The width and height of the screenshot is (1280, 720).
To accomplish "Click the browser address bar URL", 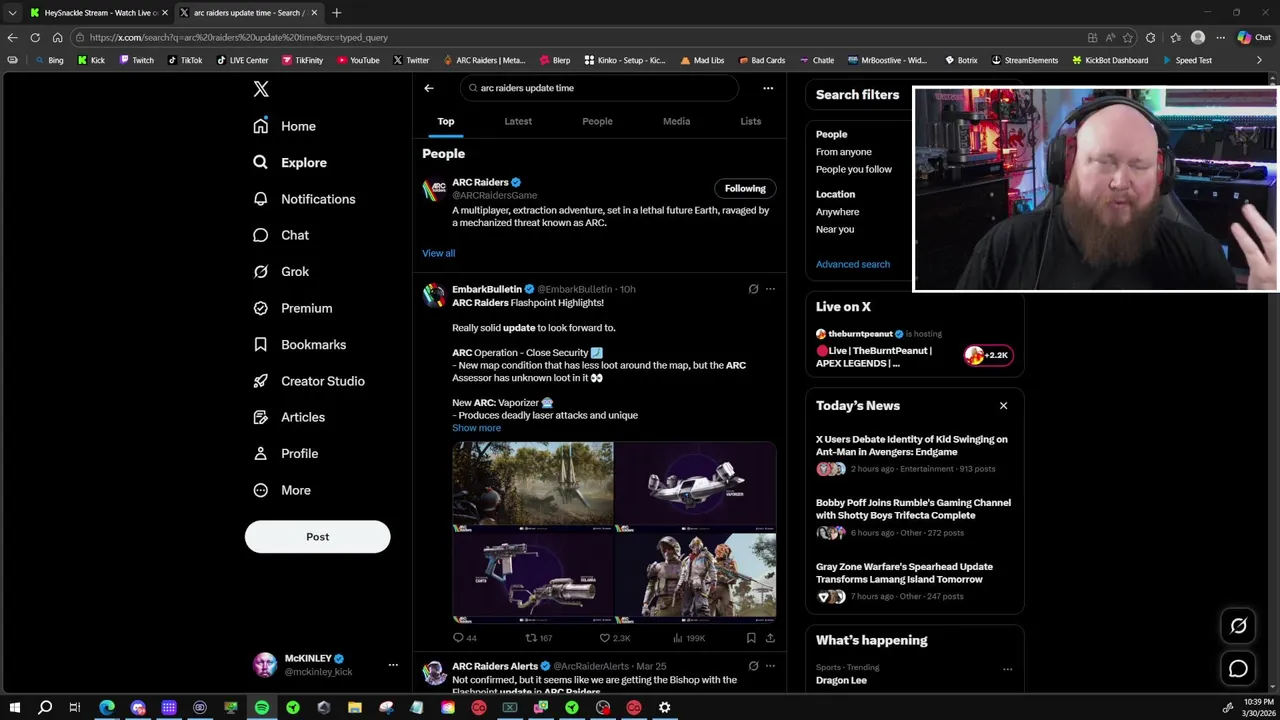I will coord(238,37).
